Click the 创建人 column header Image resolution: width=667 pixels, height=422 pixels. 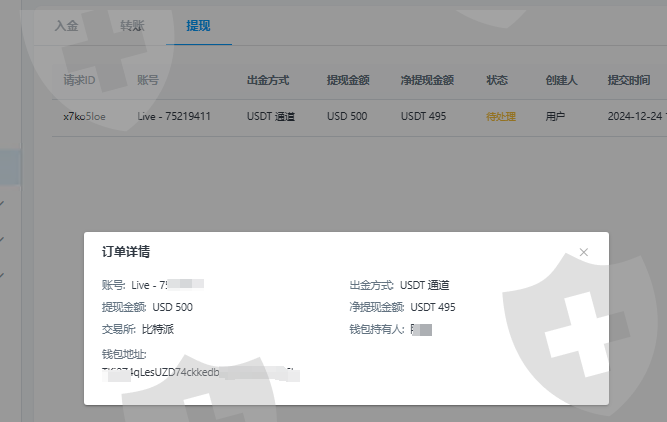pos(561,79)
